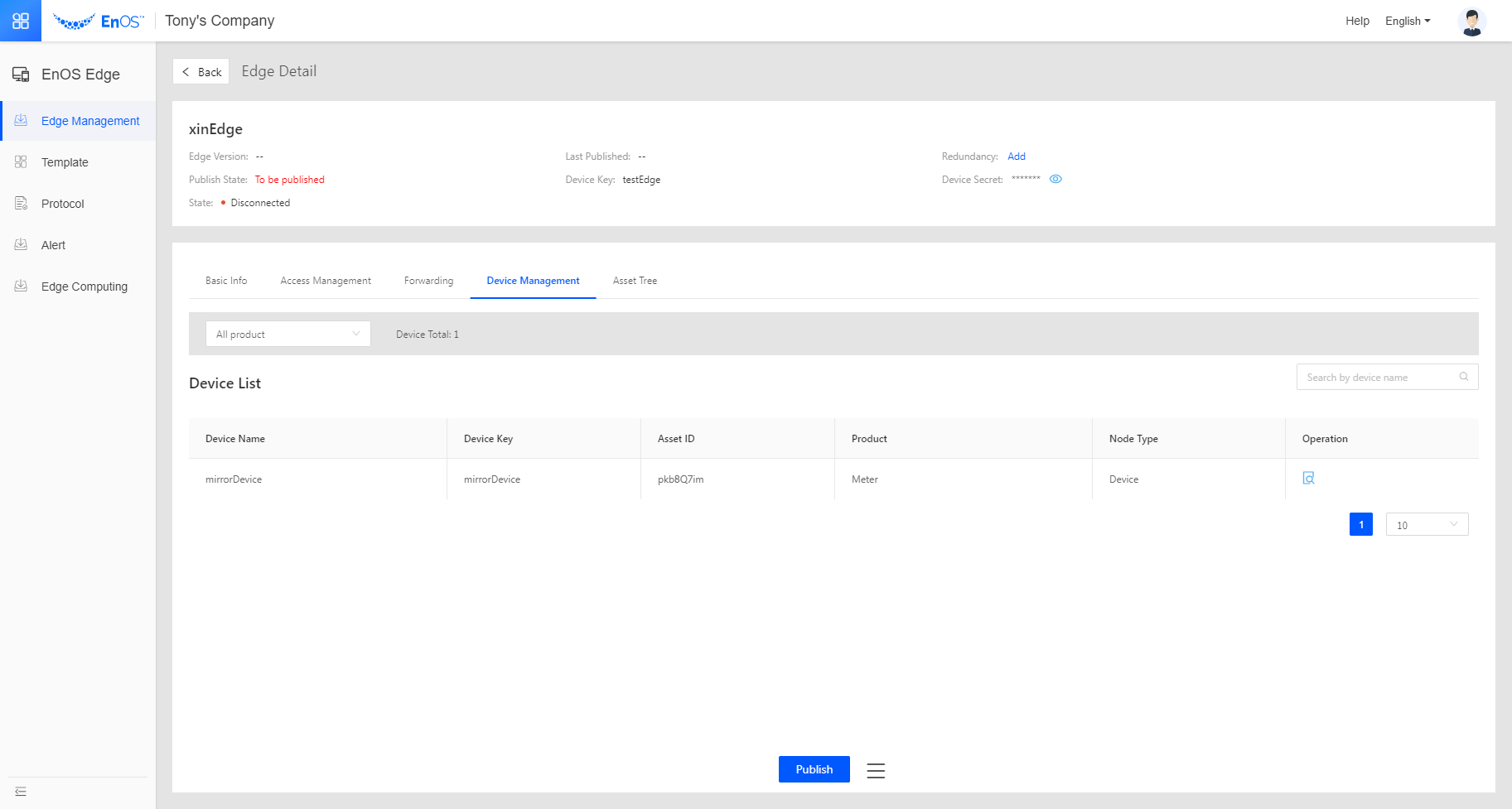Image resolution: width=1512 pixels, height=809 pixels.
Task: Expand the All product dropdown
Action: (x=287, y=334)
